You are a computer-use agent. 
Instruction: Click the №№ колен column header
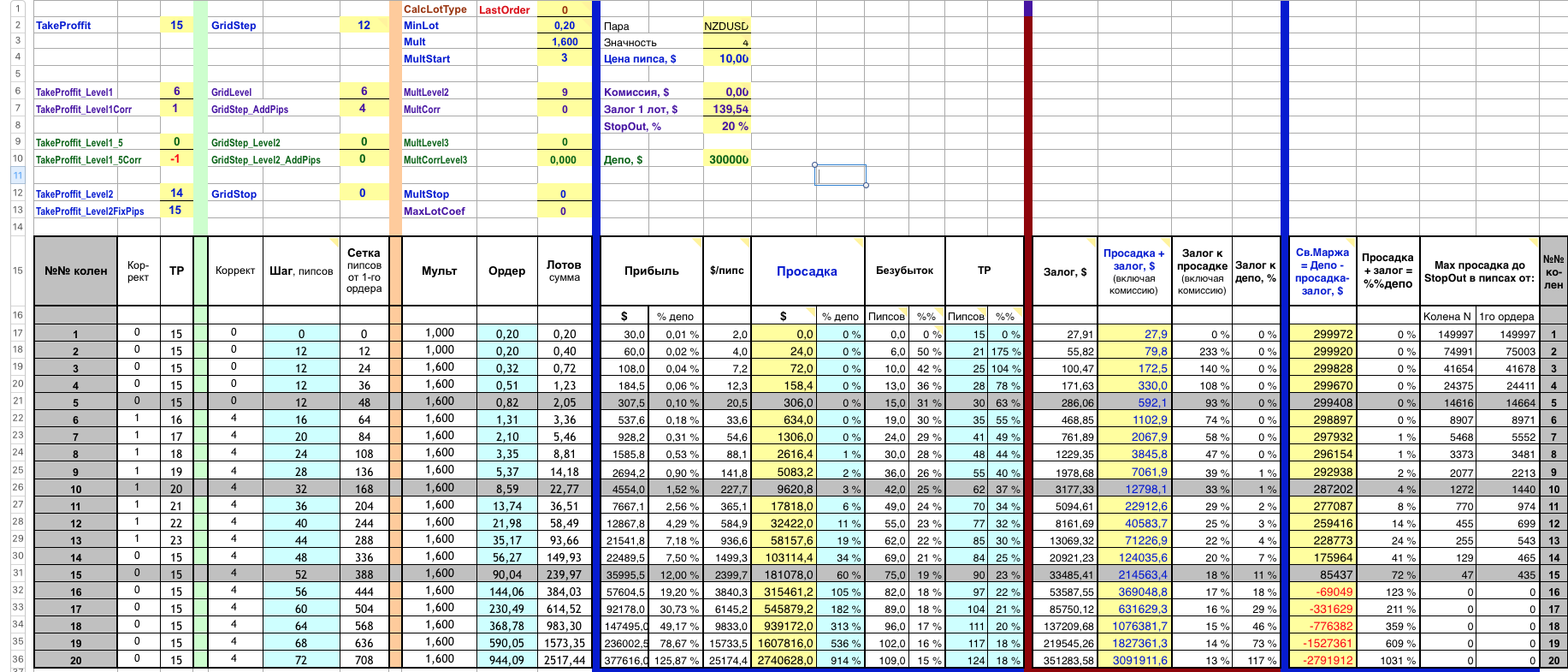[76, 271]
